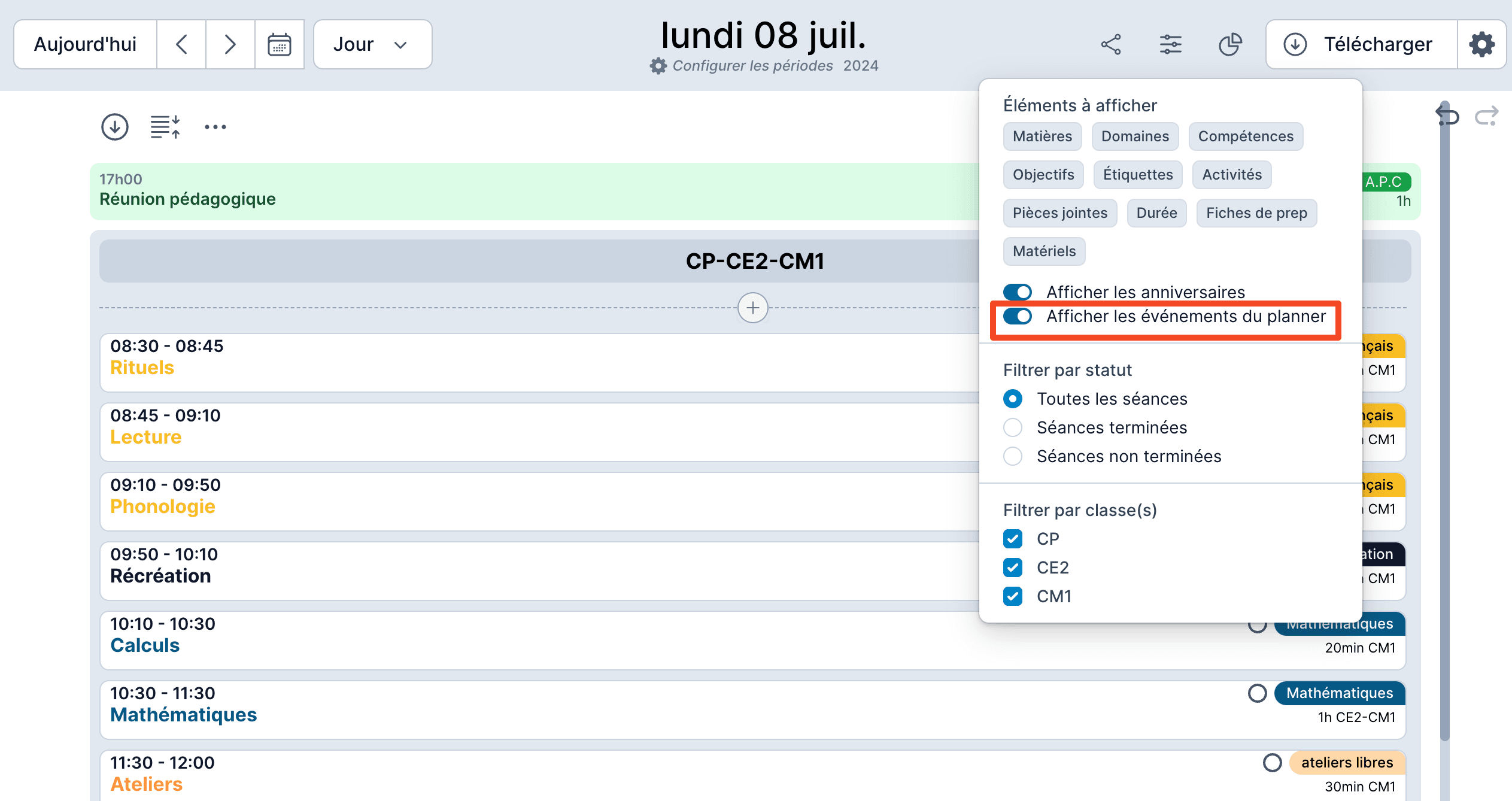Viewport: 1512px width, 801px height.
Task: Toggle Afficher les anniversaires switch
Action: coord(1018,292)
